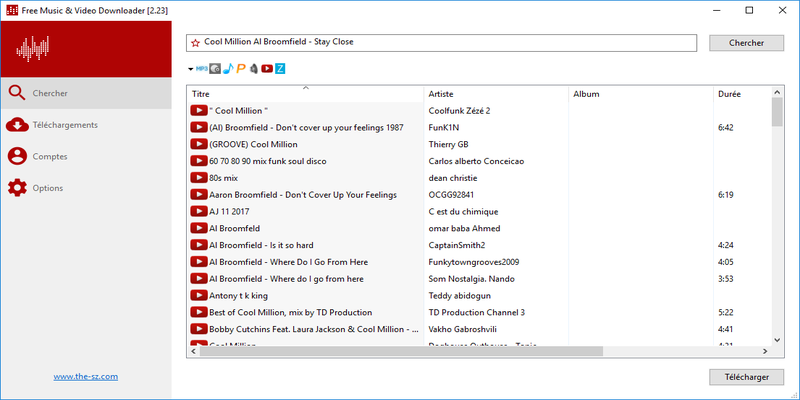Click the vertical scrollbar up arrow
Viewport: 800px width, 400px height.
pyautogui.click(x=777, y=92)
